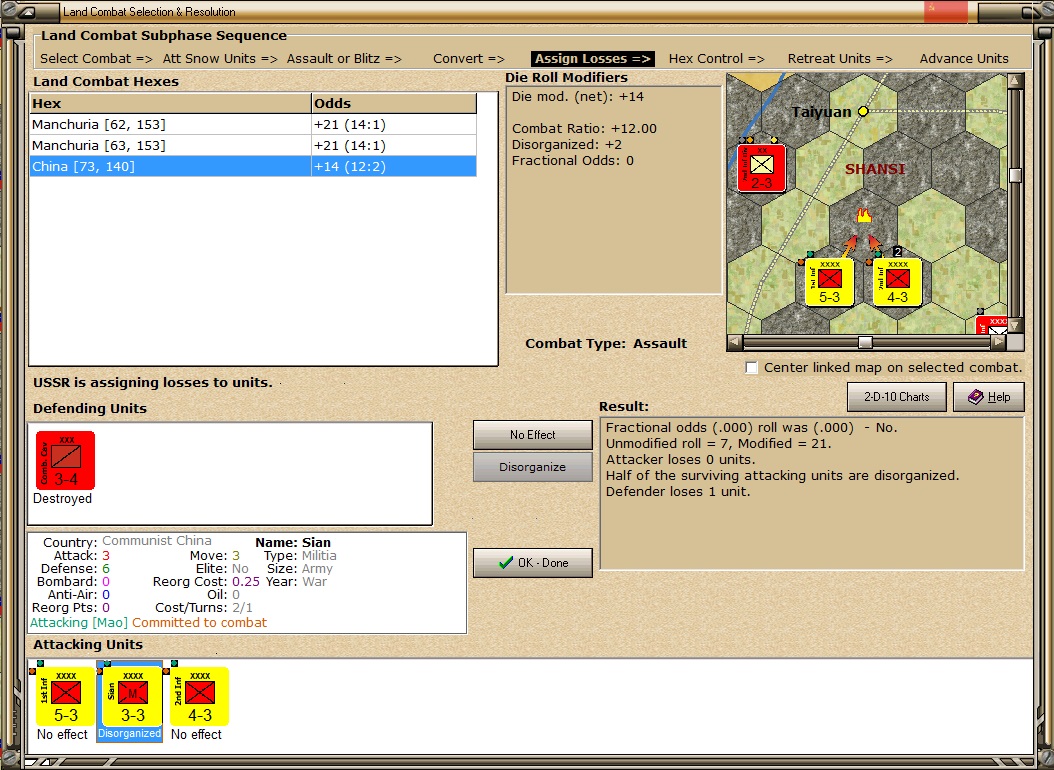Image resolution: width=1054 pixels, height=770 pixels.
Task: Click the green checkmark on OK - Done
Action: (505, 563)
